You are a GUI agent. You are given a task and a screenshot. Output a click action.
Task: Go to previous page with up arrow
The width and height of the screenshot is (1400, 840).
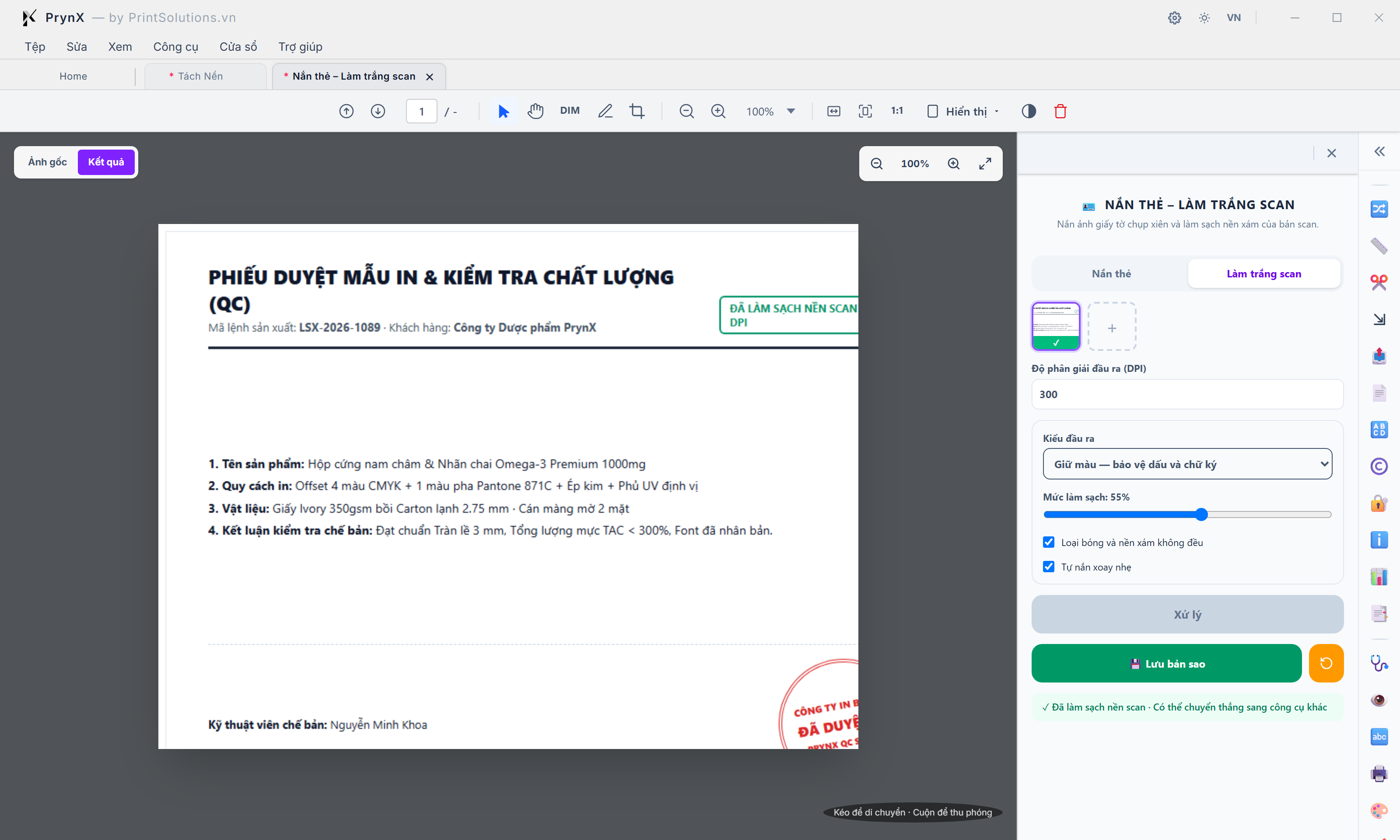pyautogui.click(x=346, y=111)
